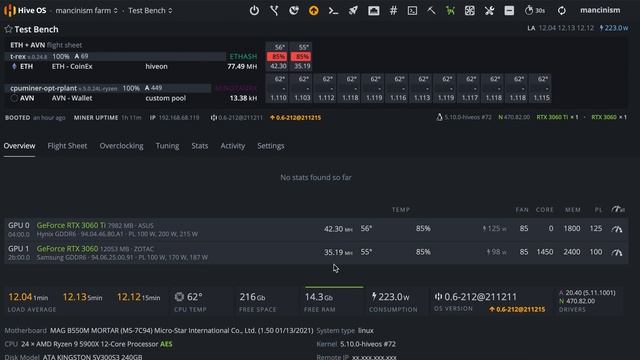Open the Flight Sheet tab
The width and height of the screenshot is (640, 360).
point(67,146)
